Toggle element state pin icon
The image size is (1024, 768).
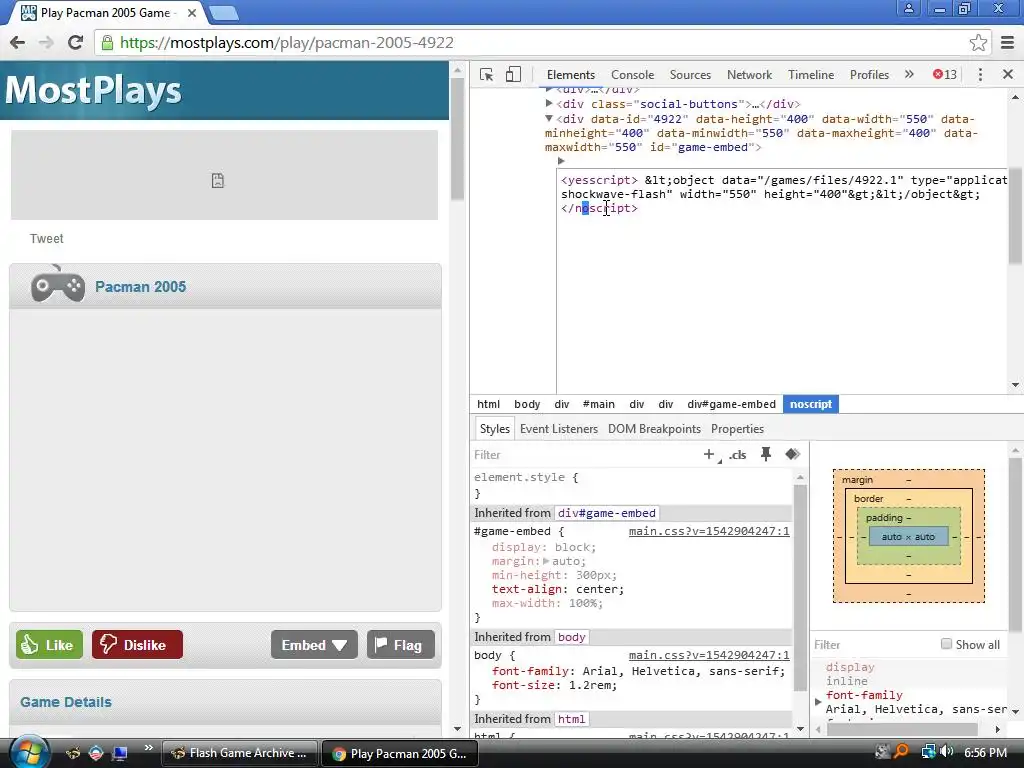(765, 454)
